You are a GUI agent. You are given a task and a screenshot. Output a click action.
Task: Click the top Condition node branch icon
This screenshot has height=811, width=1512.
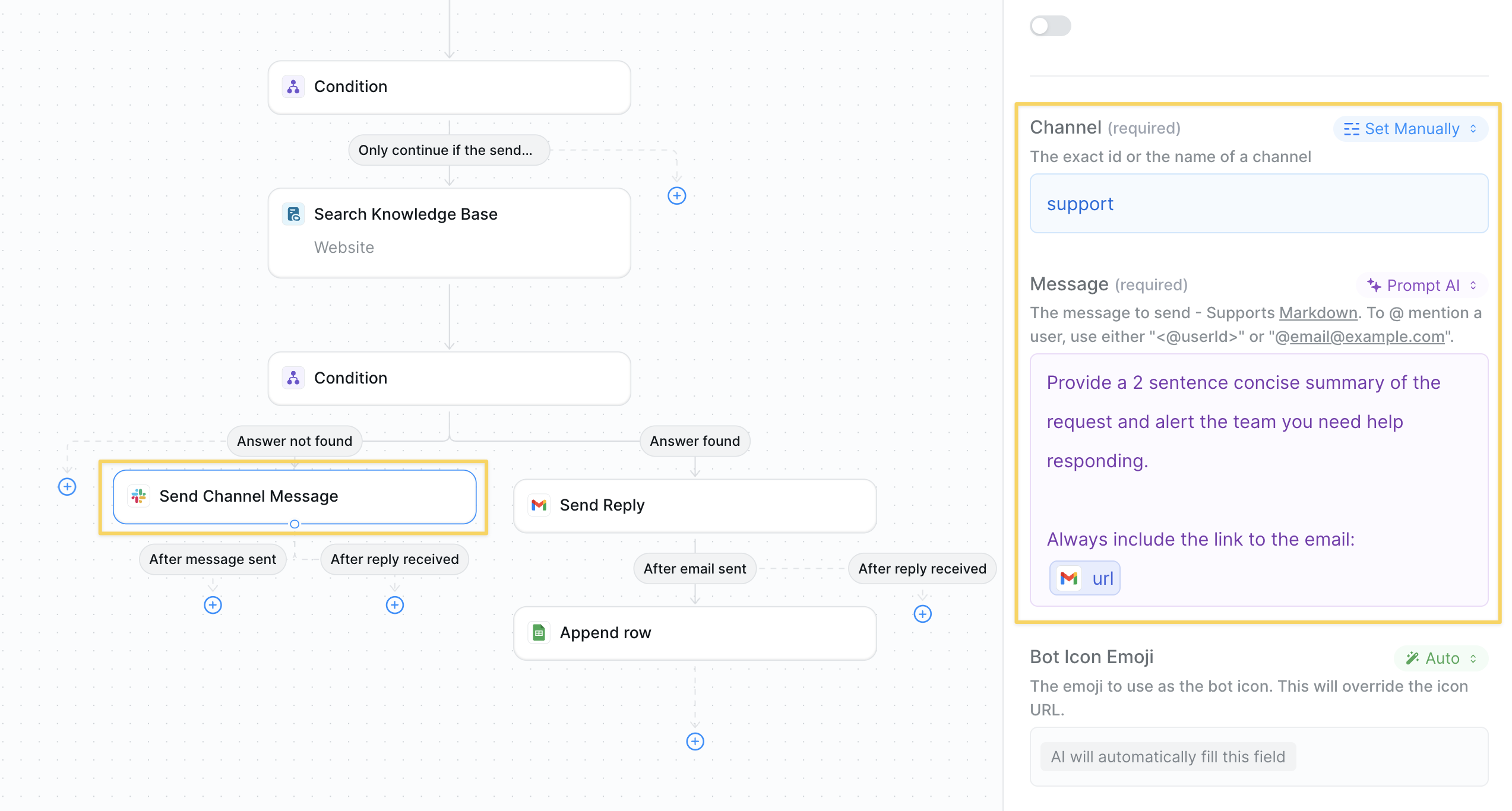coord(293,87)
